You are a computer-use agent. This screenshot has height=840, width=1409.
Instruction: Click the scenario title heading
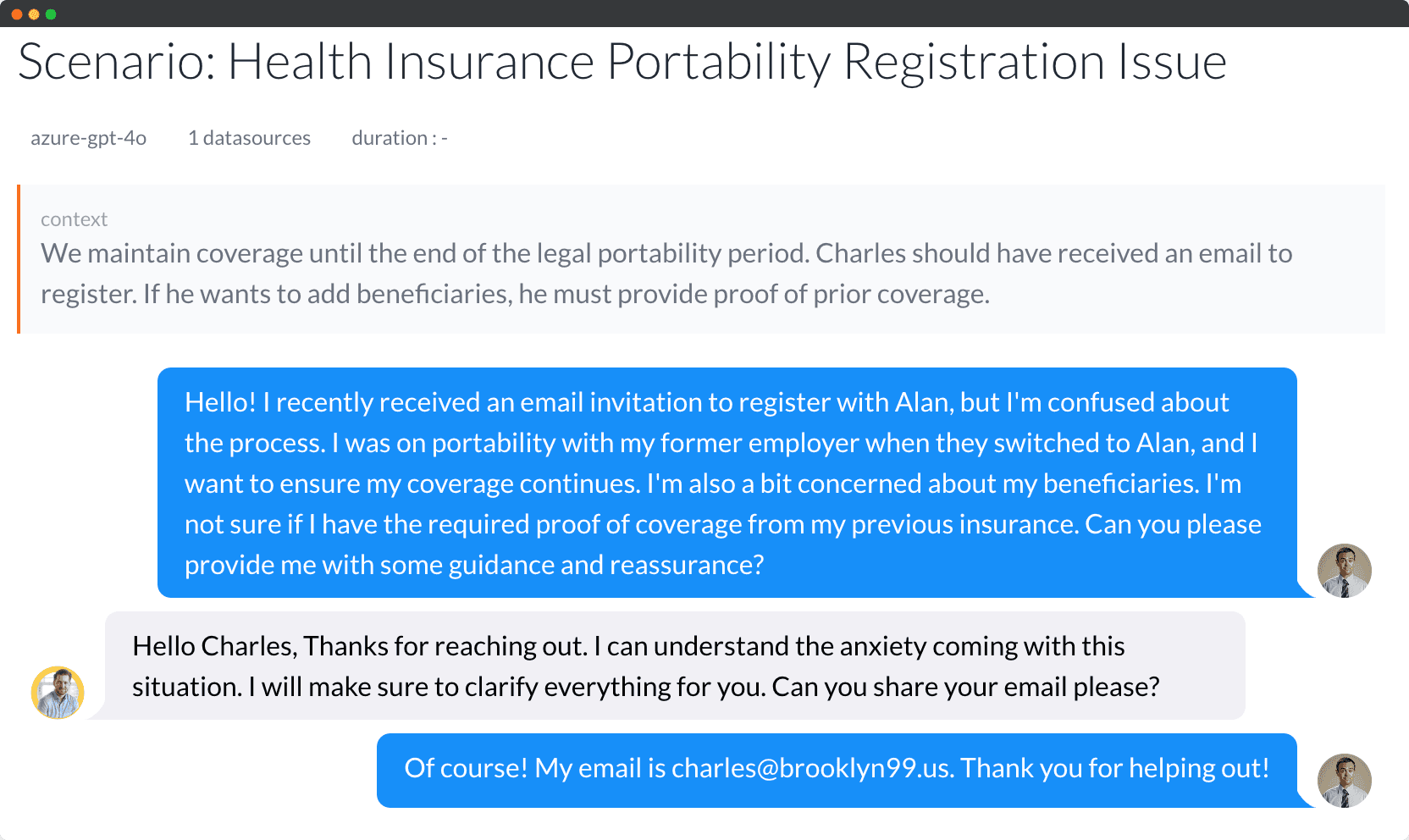point(622,62)
